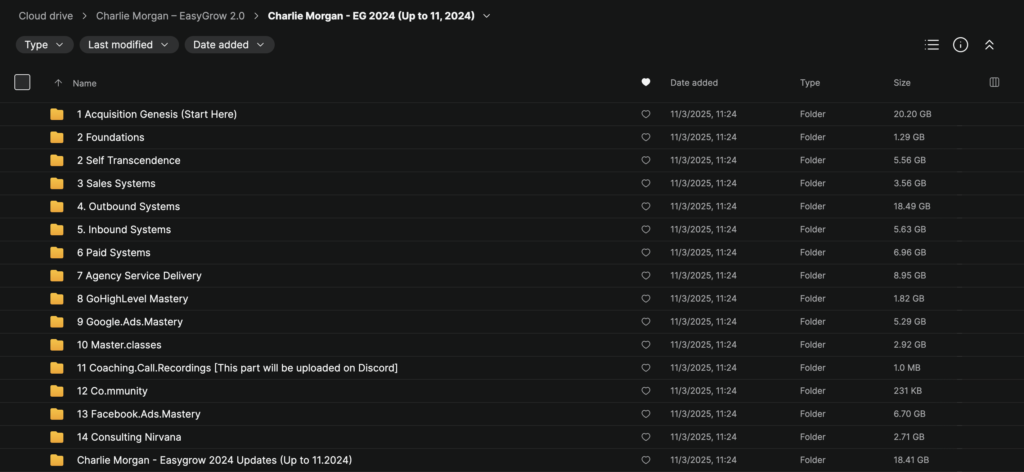Image resolution: width=1024 pixels, height=472 pixels.
Task: Mark Consulting Nirvana folder as favourite
Action: coord(645,437)
